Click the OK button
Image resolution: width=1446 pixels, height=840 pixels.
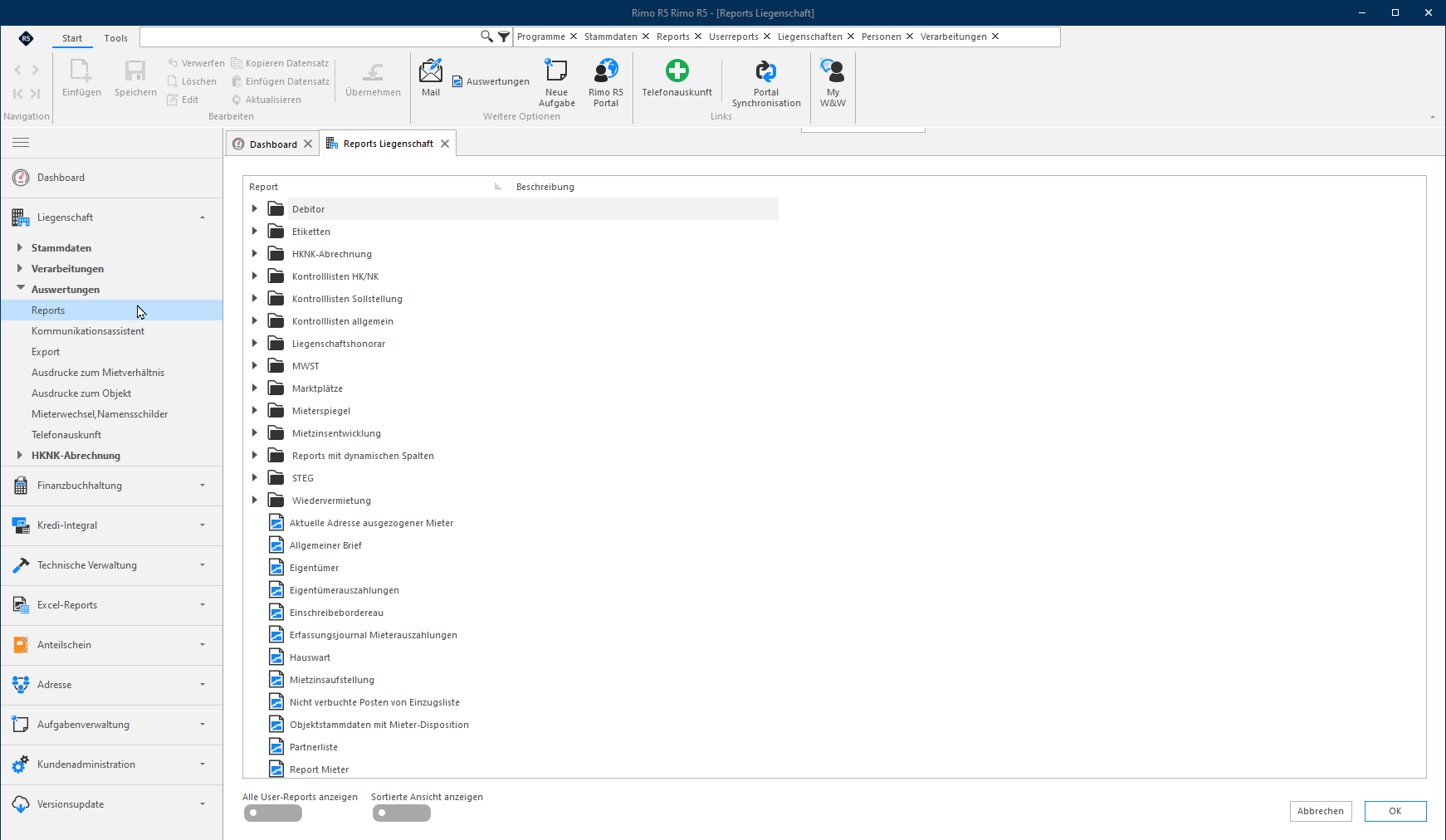pyautogui.click(x=1395, y=811)
